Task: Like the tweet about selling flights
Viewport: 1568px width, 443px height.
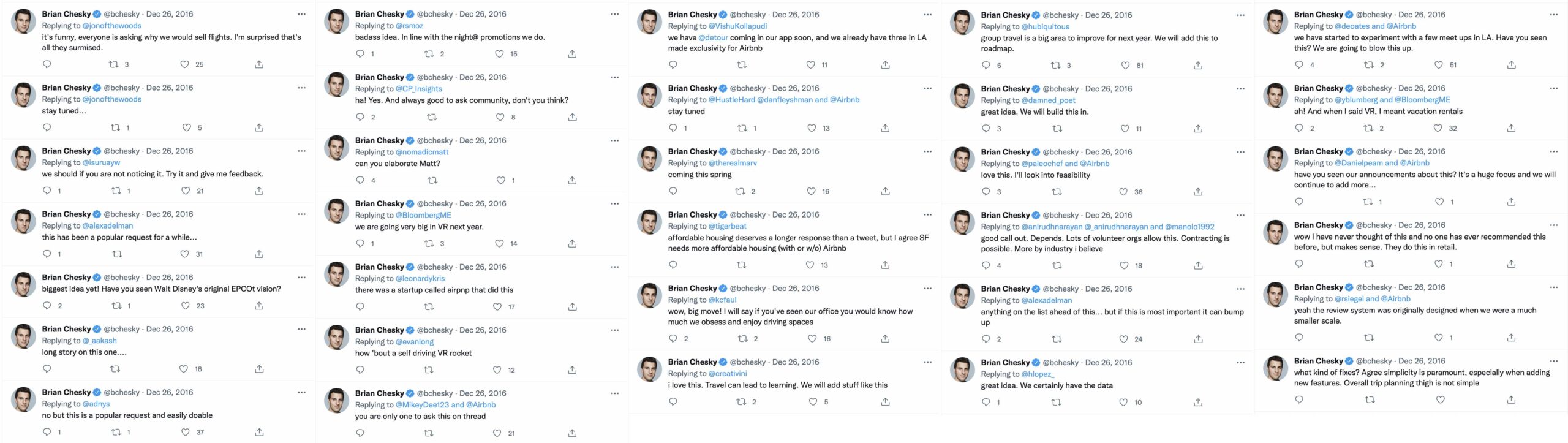Action: (x=184, y=64)
